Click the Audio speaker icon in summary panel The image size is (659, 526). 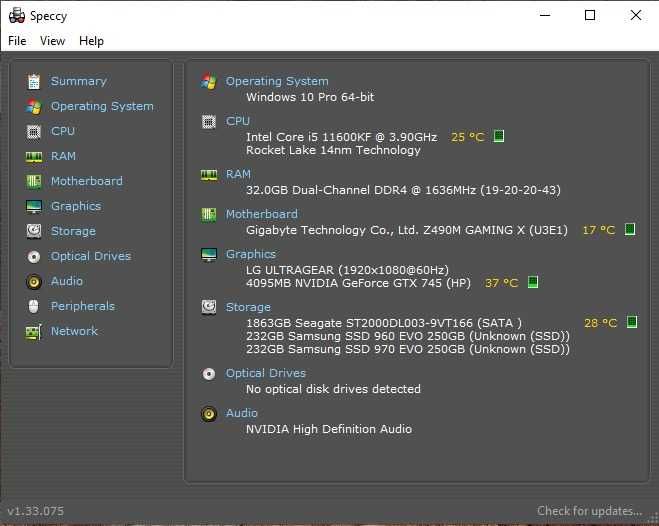click(209, 414)
